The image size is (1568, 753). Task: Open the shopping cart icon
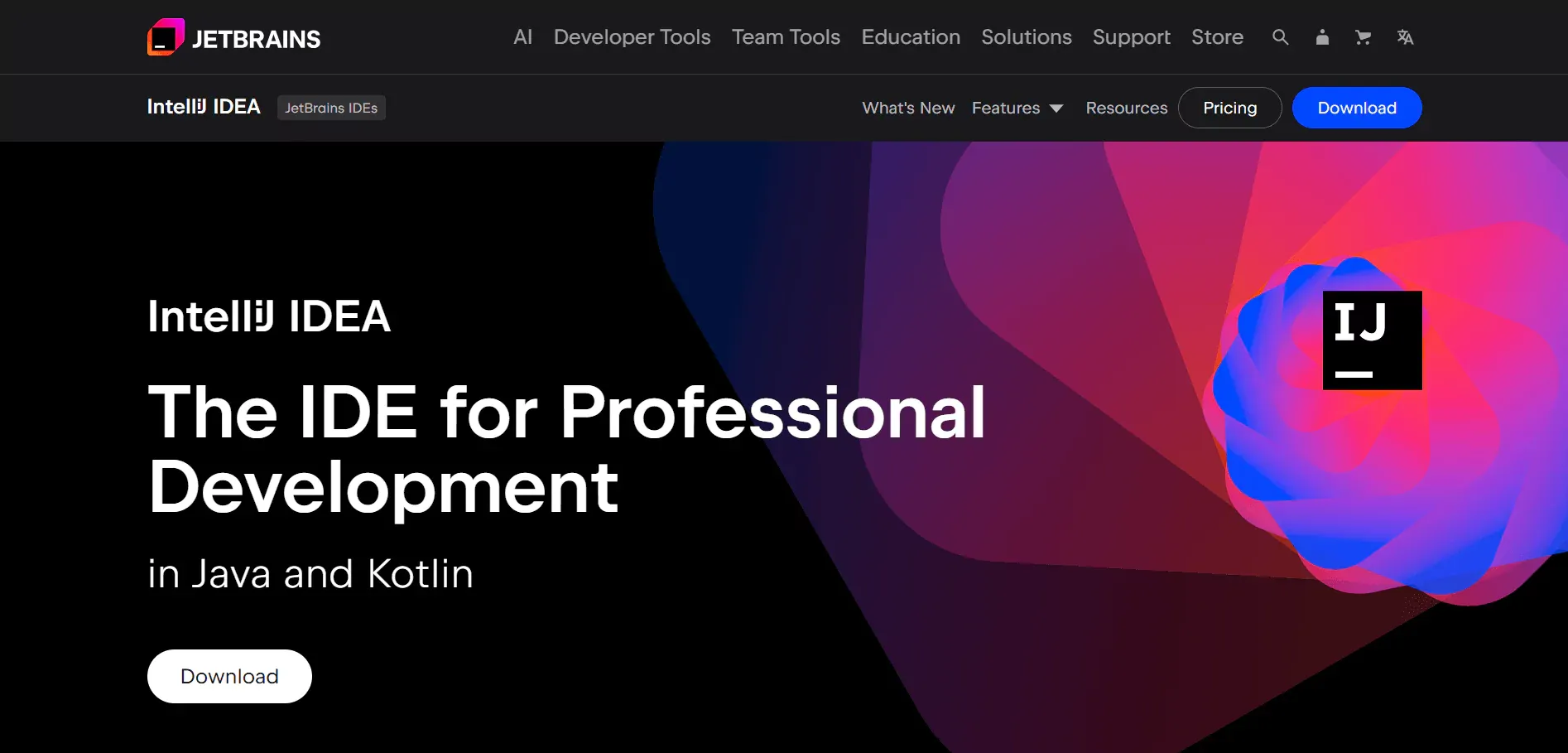coord(1363,37)
